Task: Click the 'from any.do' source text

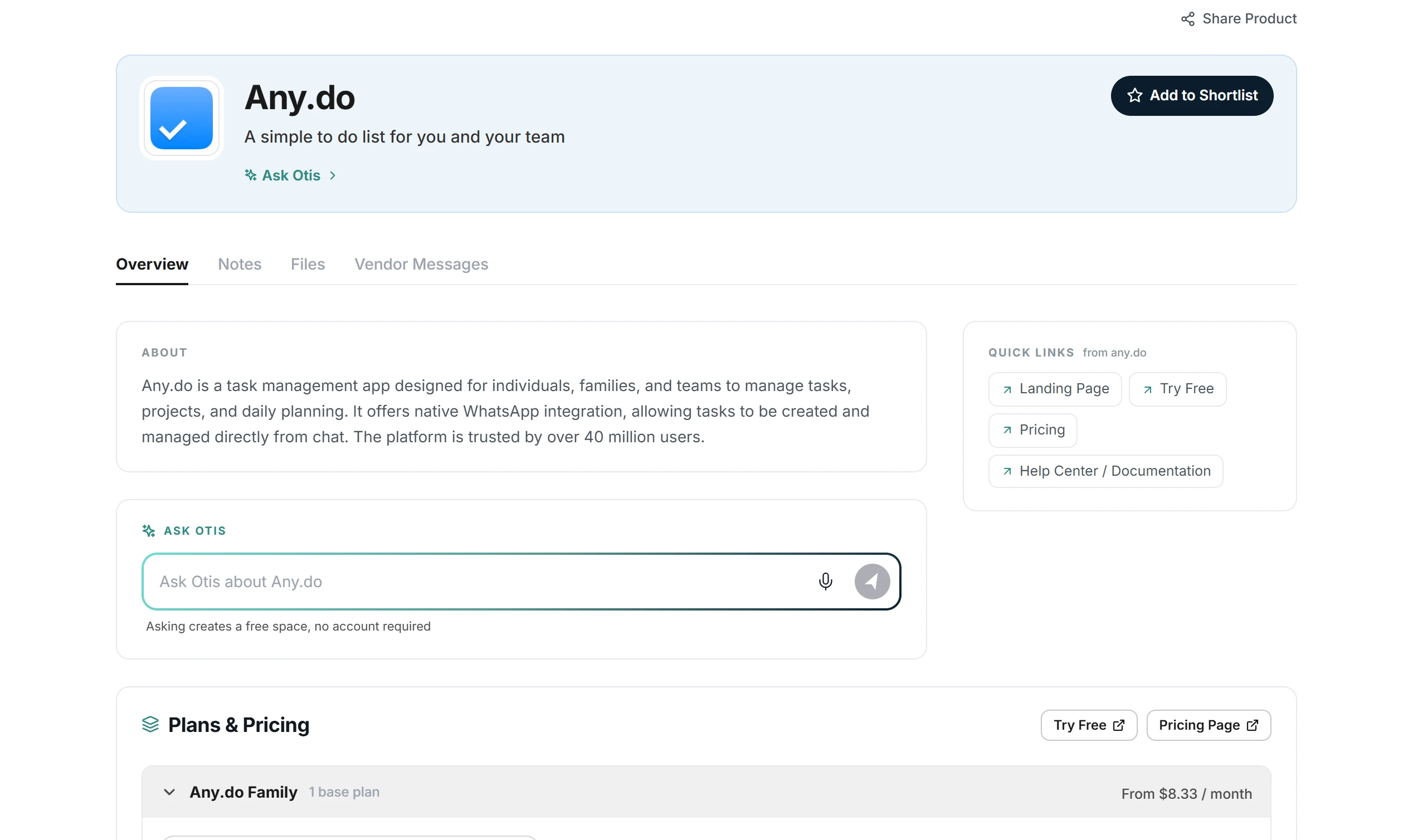Action: [x=1114, y=353]
